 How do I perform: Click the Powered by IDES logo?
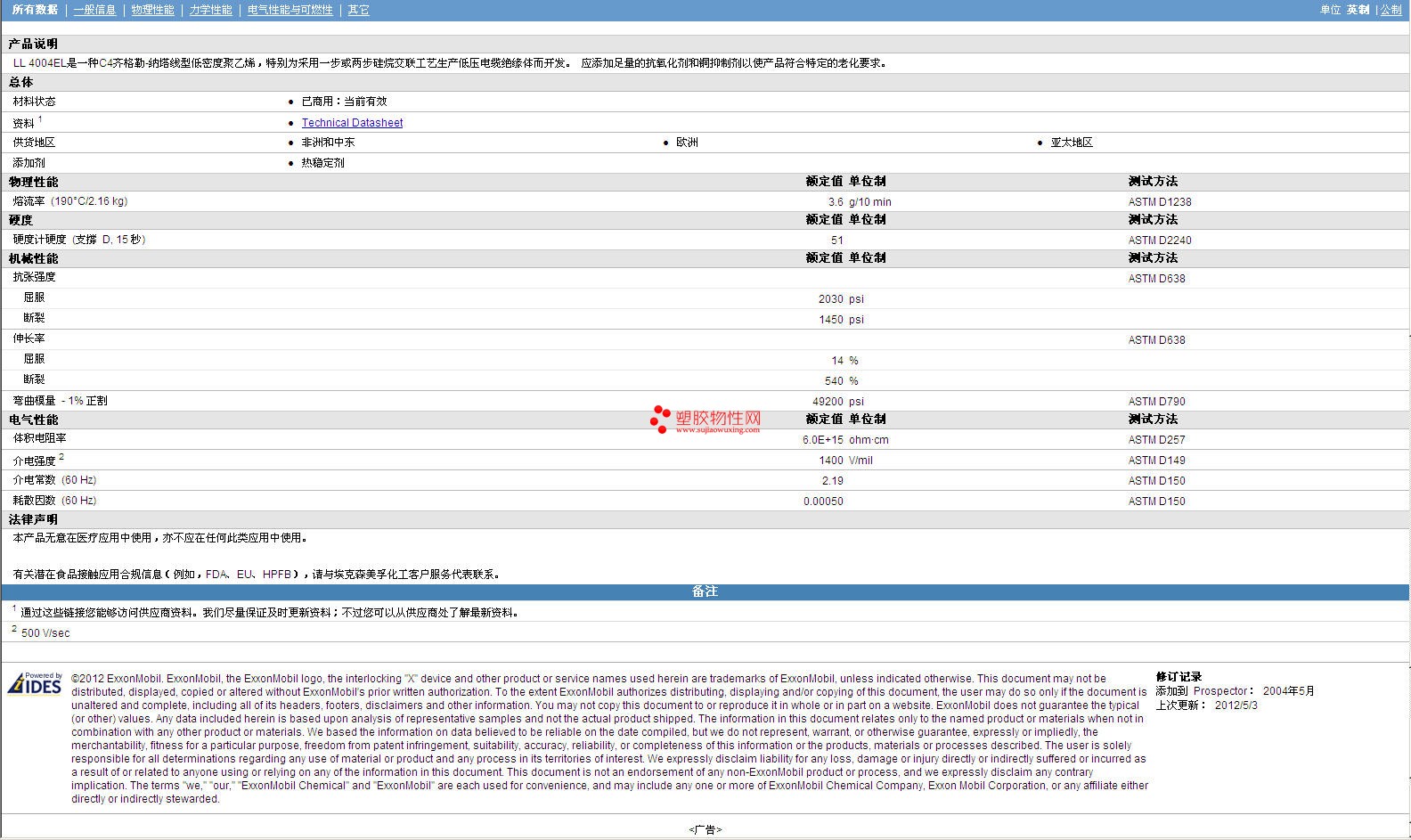35,683
